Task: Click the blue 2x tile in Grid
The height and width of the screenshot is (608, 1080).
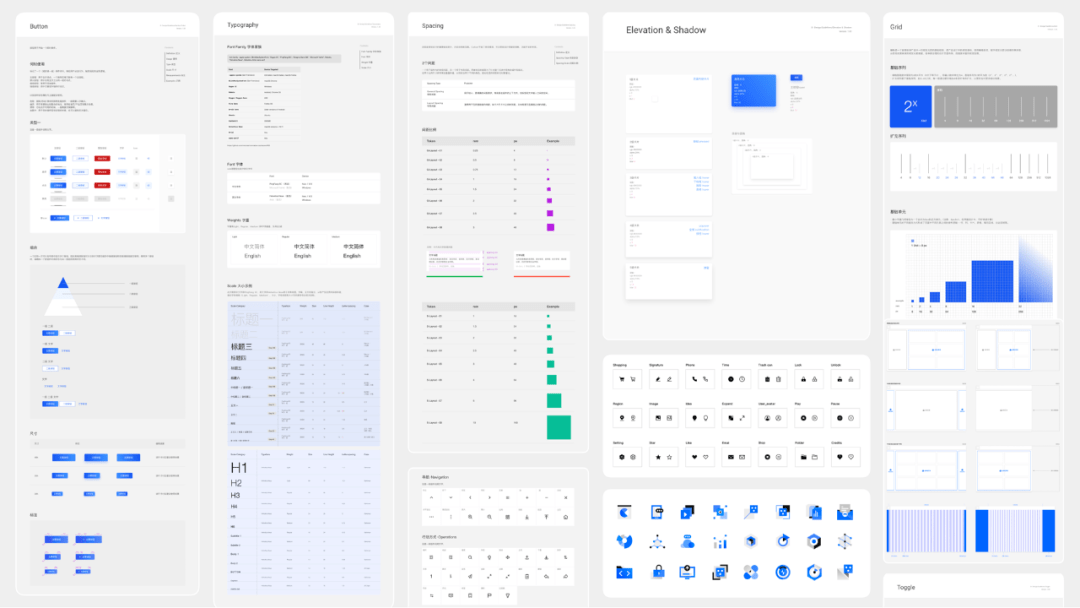Action: (910, 106)
